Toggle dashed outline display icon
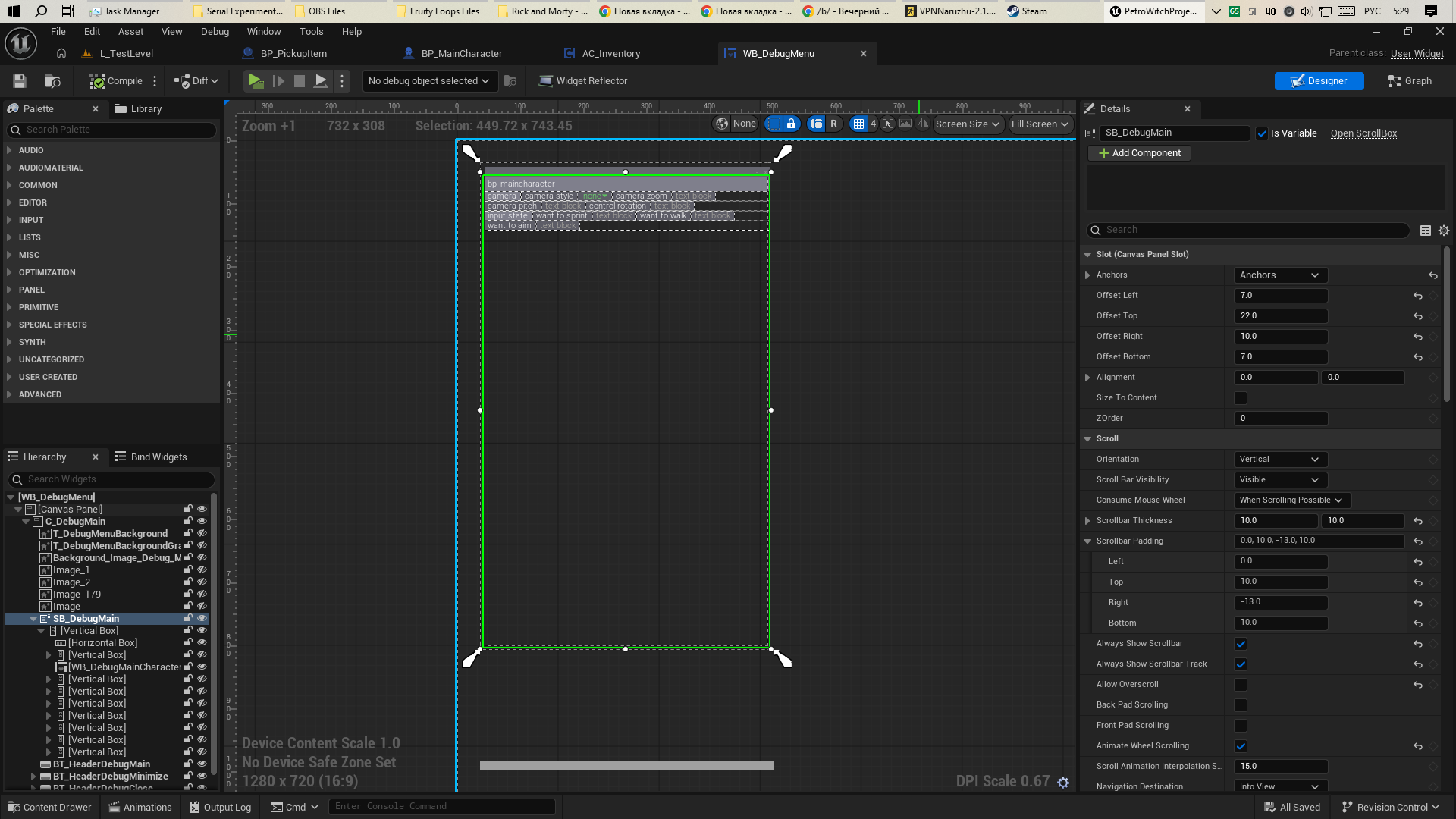 [773, 124]
